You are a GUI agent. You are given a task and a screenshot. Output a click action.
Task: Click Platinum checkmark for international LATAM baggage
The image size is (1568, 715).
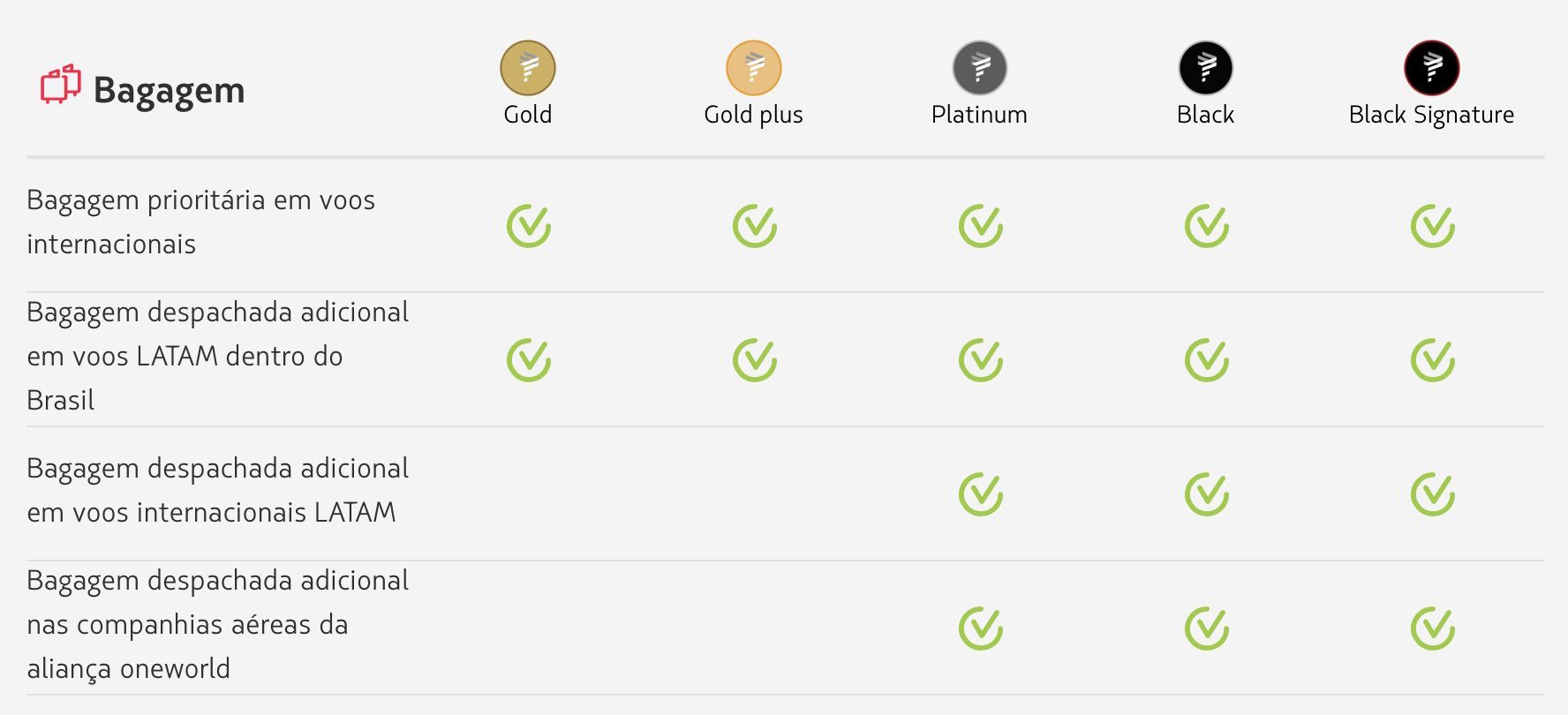pos(981,493)
